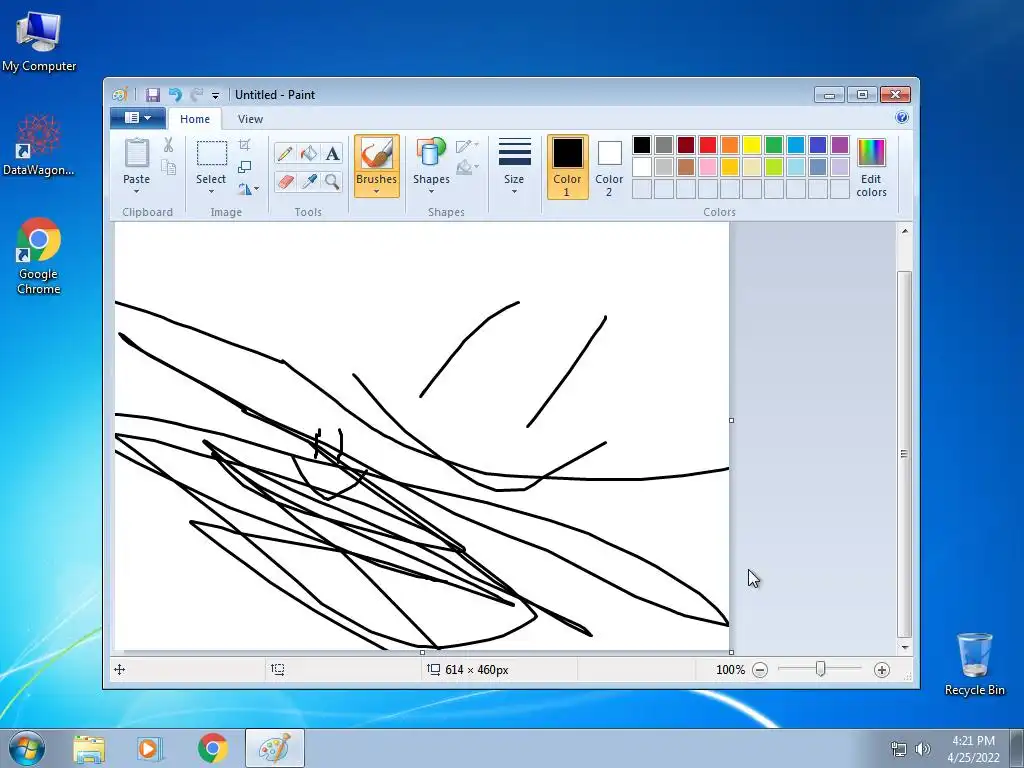
Task: Switch to the View ribbon tab
Action: click(x=250, y=119)
